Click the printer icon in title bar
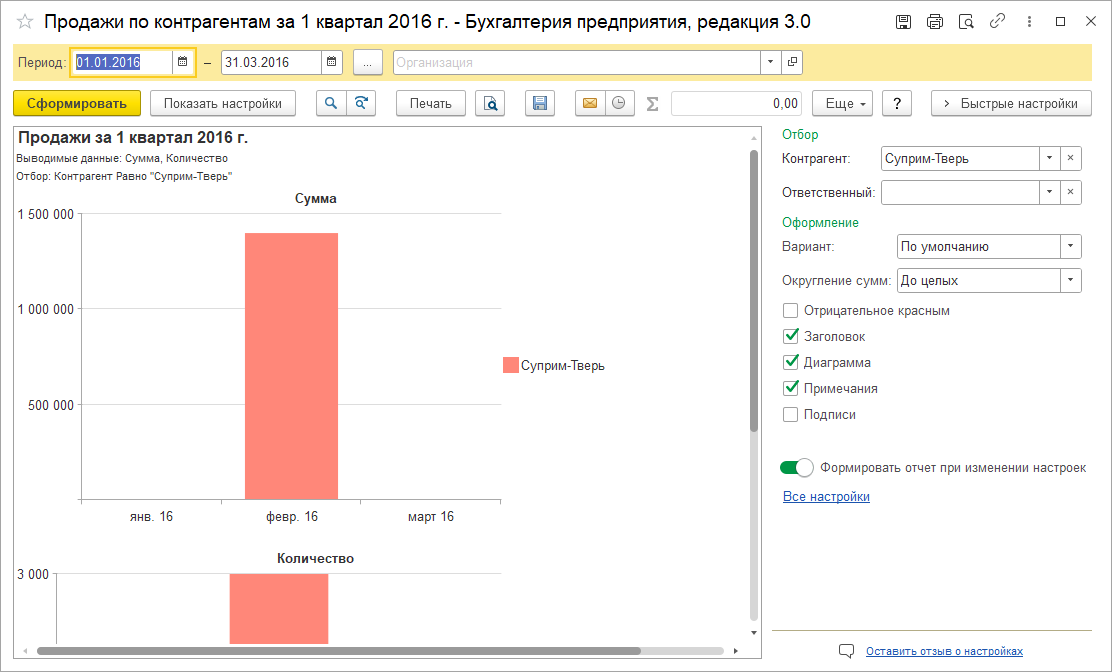This screenshot has height=672, width=1112. (935, 22)
